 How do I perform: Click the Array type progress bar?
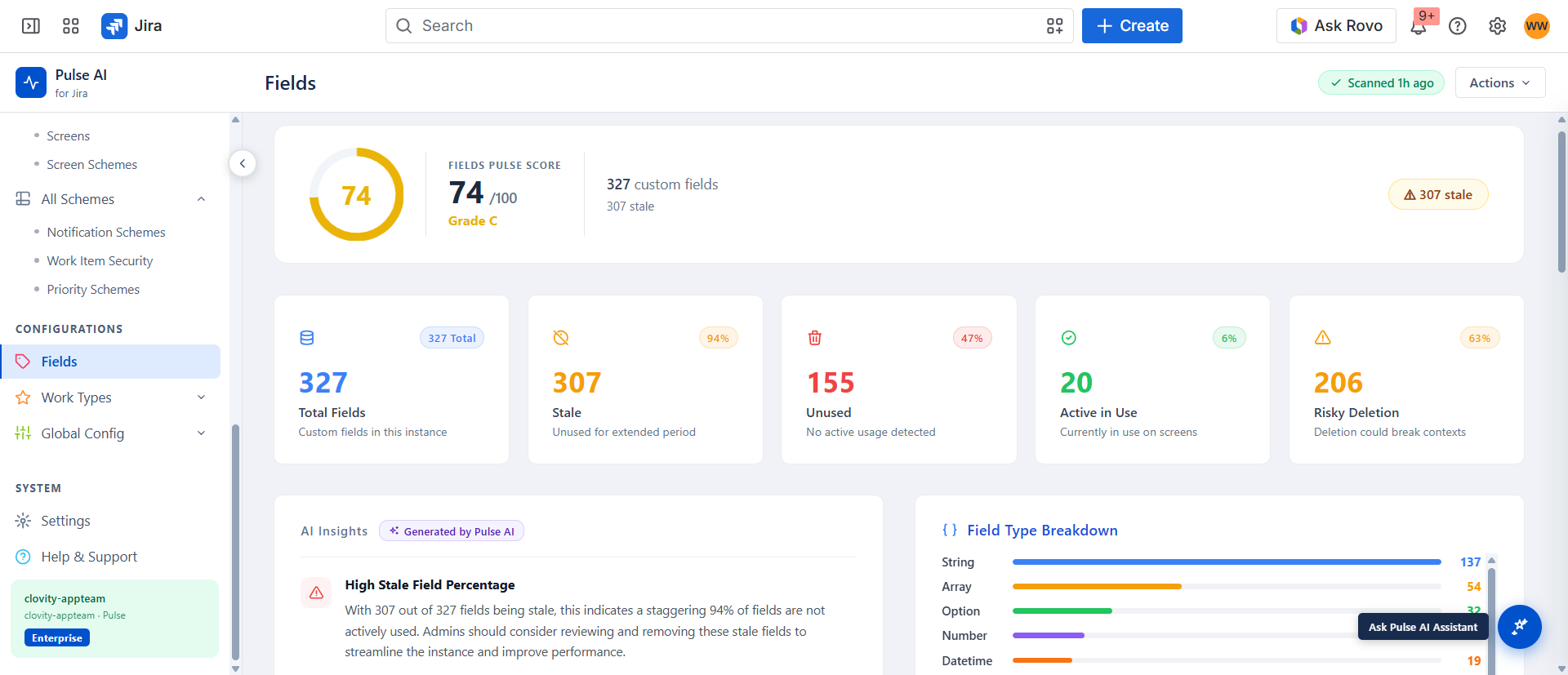(1227, 586)
